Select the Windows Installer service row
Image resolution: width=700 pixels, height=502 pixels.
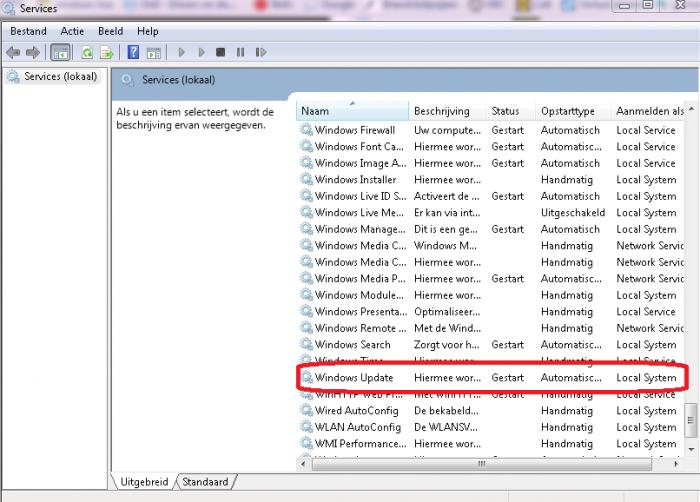491,180
